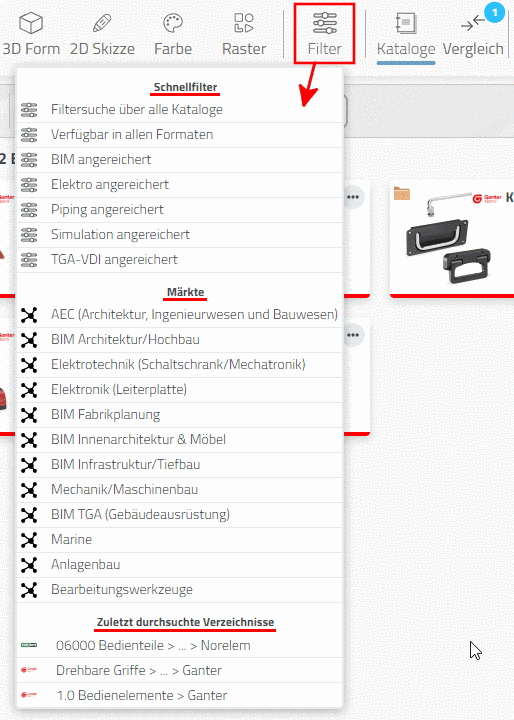Select Mechanik/Maschinenbau market

tap(180, 490)
